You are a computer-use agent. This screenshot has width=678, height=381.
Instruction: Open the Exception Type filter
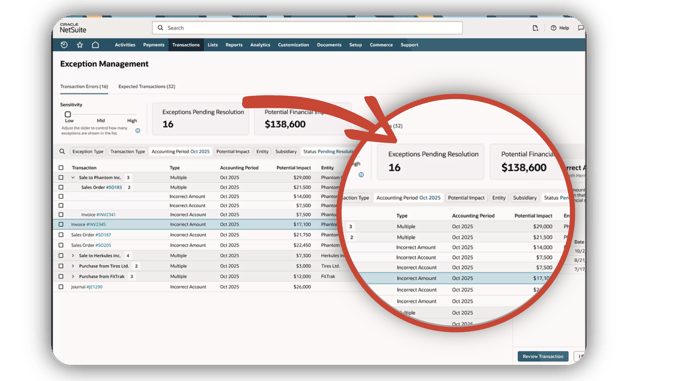point(88,151)
